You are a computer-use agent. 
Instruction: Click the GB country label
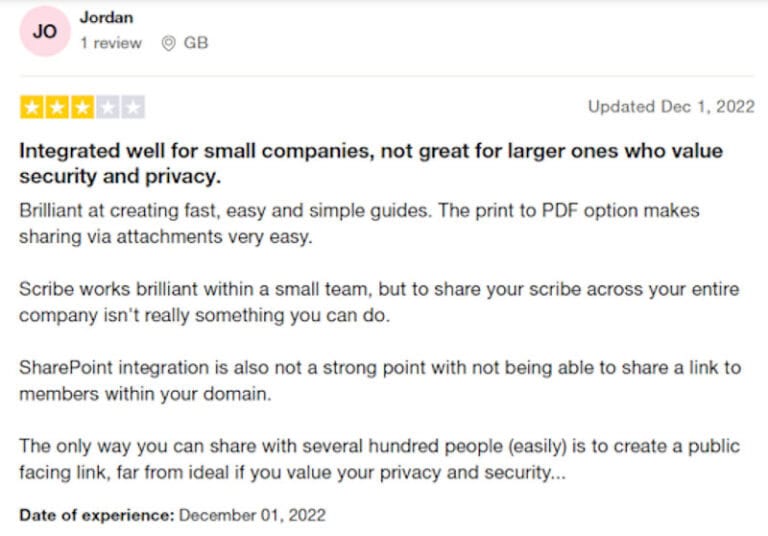tap(196, 44)
